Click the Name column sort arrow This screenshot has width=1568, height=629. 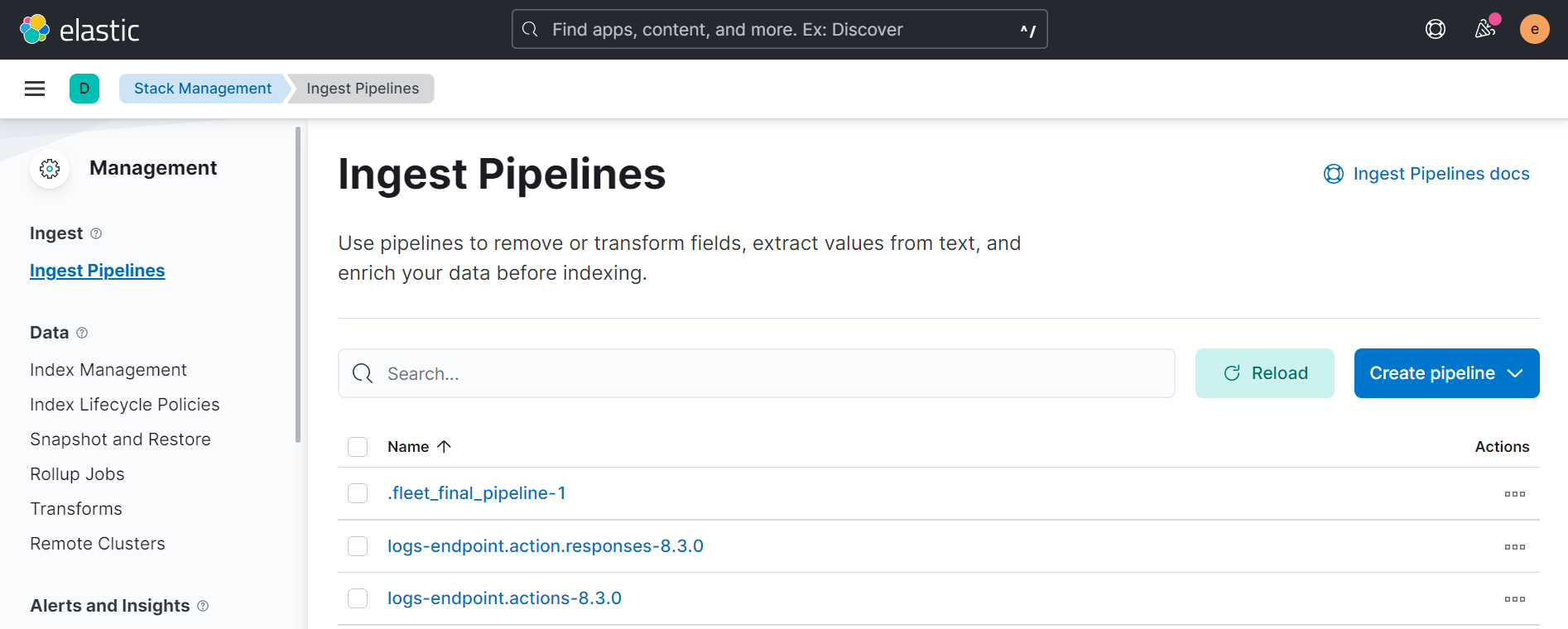[445, 447]
